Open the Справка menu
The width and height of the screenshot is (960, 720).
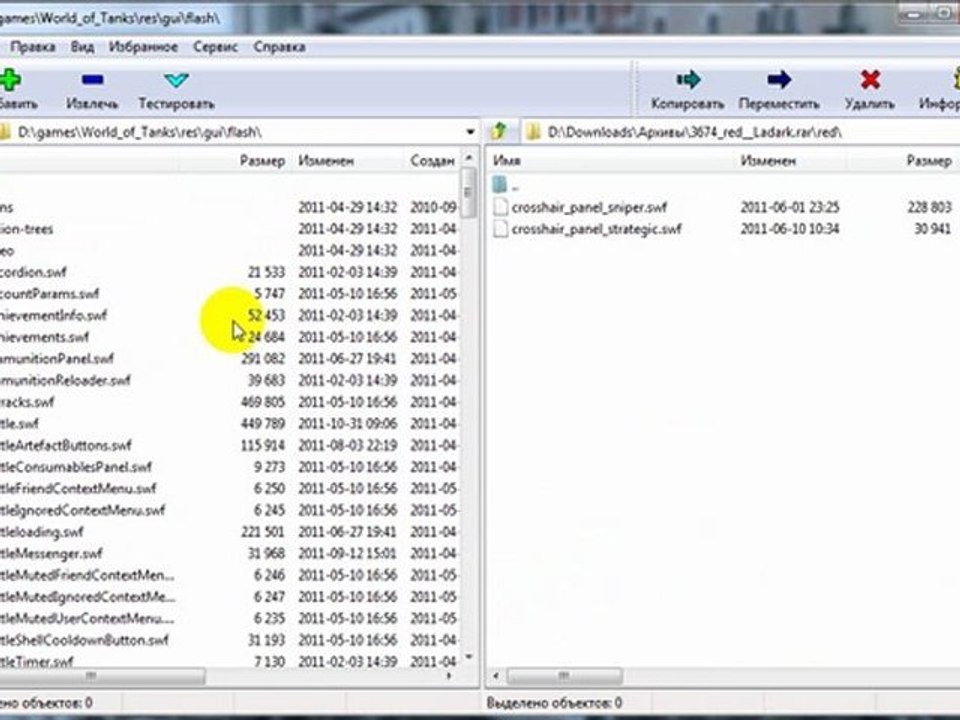(x=279, y=47)
